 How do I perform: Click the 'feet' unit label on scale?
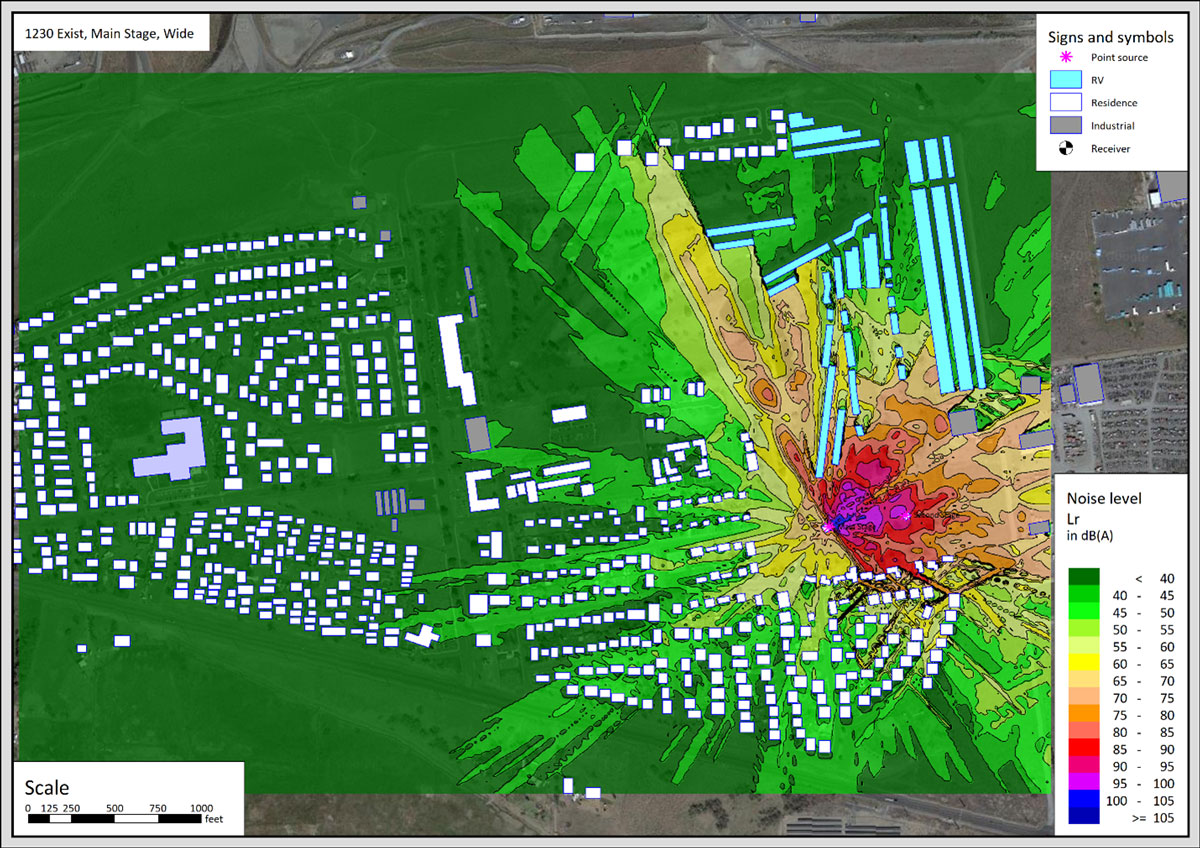213,819
